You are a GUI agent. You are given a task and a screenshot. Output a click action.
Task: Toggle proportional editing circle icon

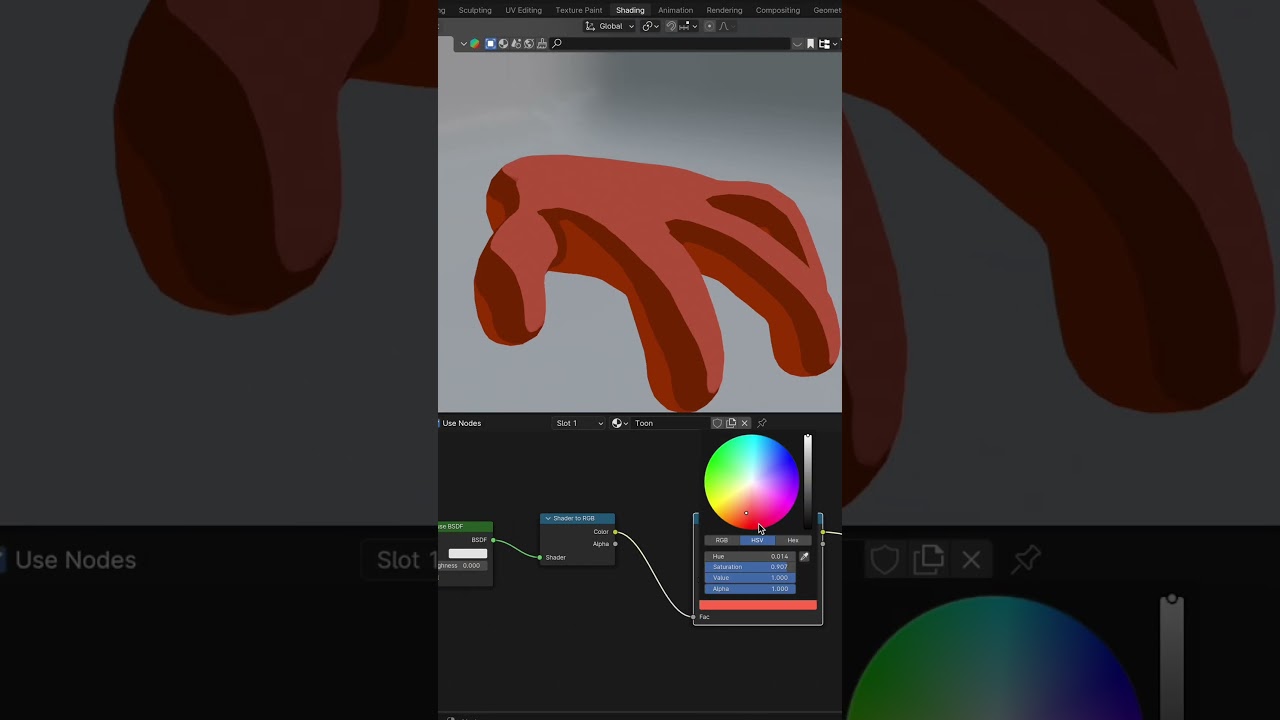tap(709, 26)
